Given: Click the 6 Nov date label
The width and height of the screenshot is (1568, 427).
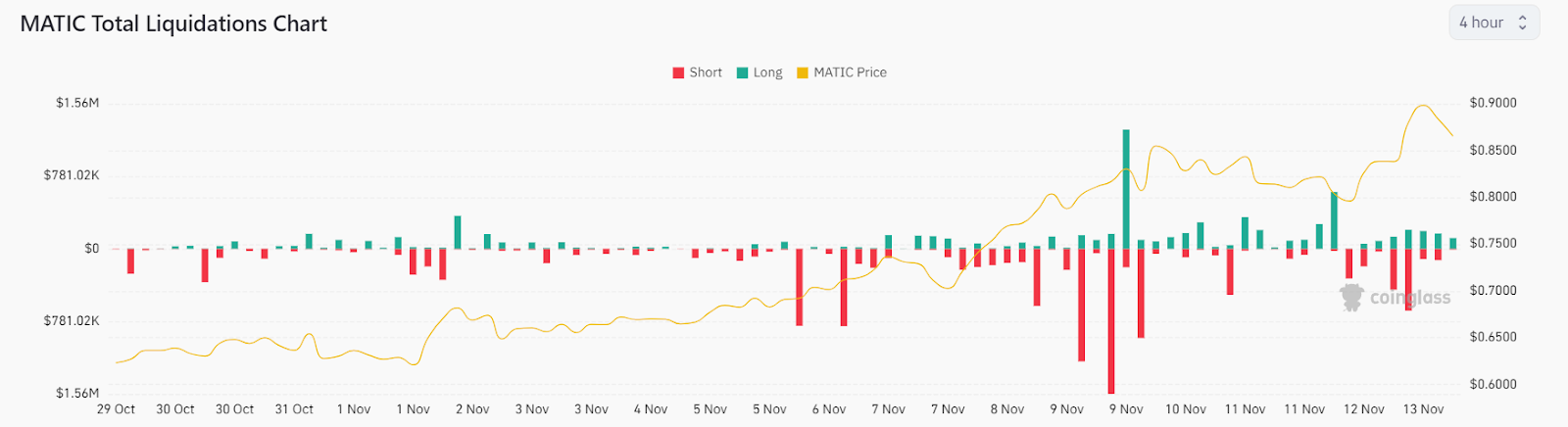Looking at the screenshot, I should 828,409.
